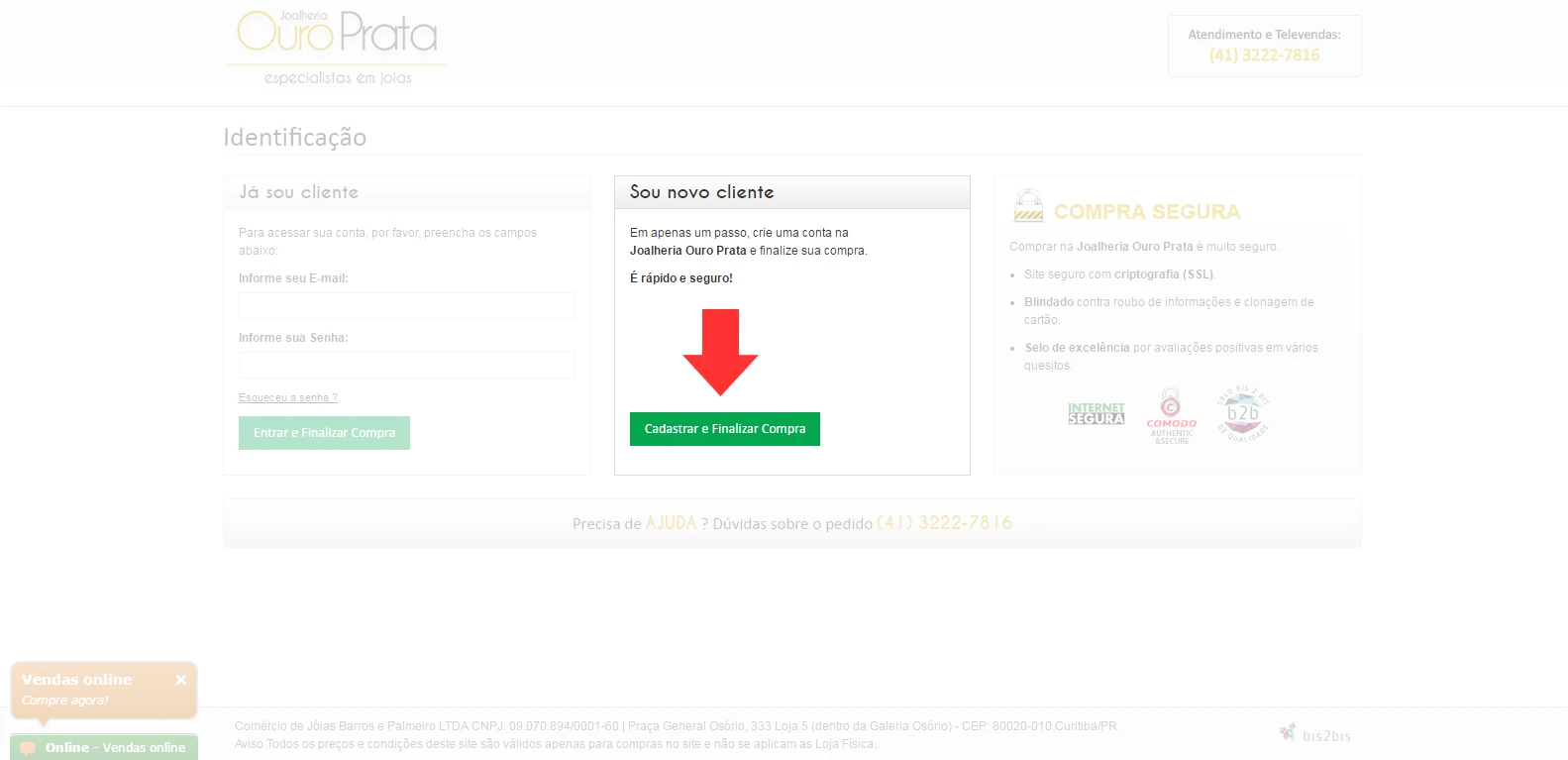Image resolution: width=1568 pixels, height=760 pixels.
Task: Click the b2b quality seal badge
Action: [1243, 413]
